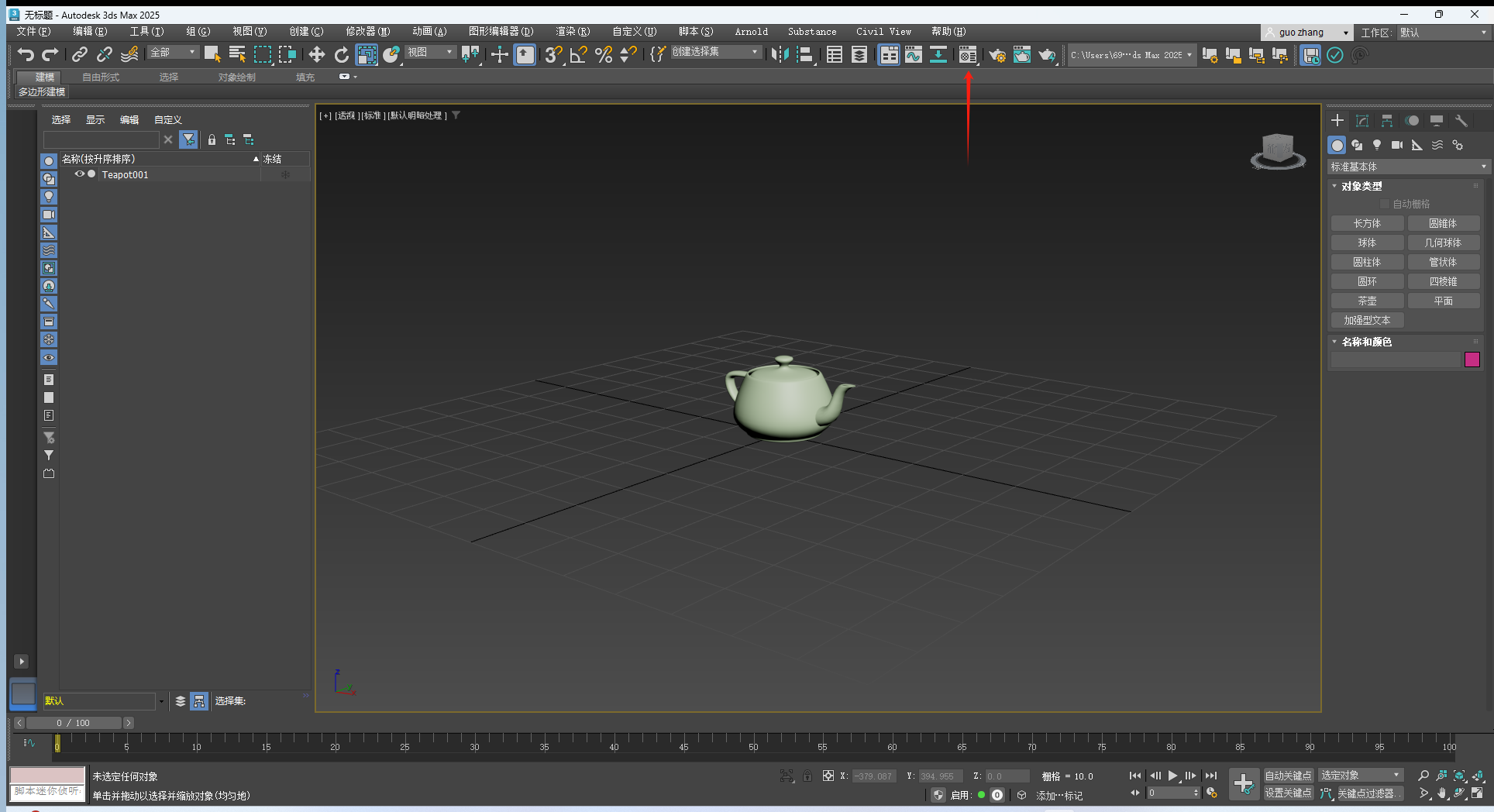Open the 视图 reference coordinate dropdown
This screenshot has width=1494, height=812.
(x=430, y=52)
